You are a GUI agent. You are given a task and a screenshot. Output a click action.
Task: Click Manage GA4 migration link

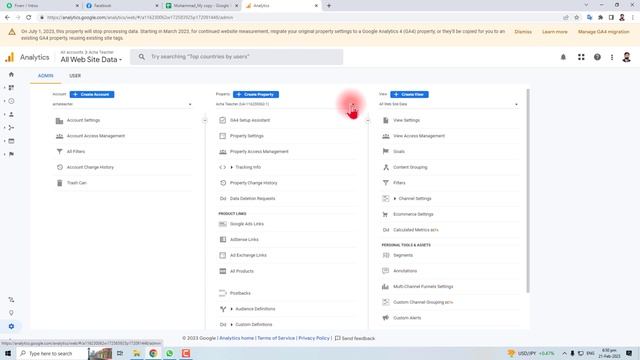click(604, 32)
